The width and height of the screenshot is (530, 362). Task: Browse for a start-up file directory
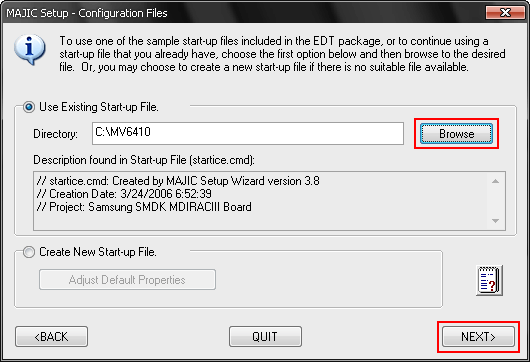(456, 134)
